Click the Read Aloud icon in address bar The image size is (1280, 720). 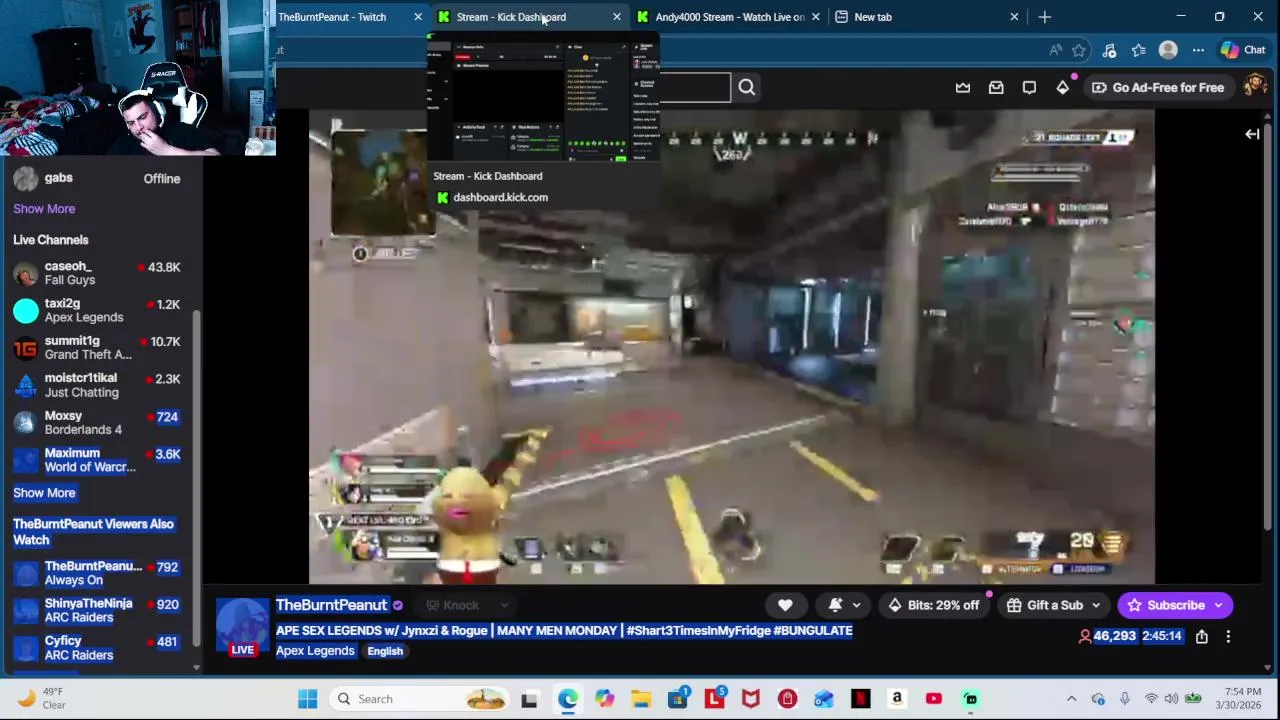coord(1056,50)
